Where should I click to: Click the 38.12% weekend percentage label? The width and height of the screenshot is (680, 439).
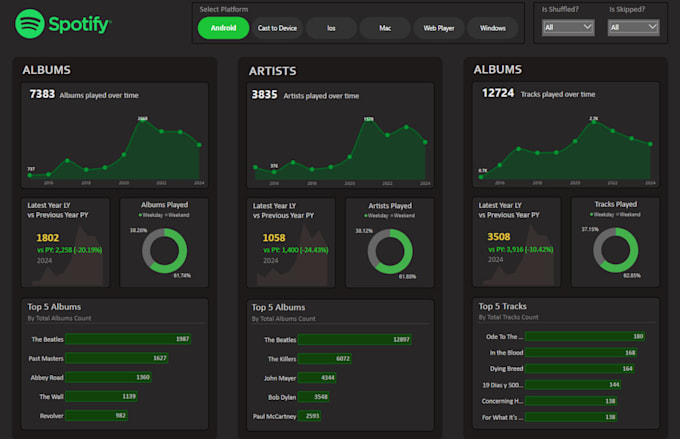point(364,231)
